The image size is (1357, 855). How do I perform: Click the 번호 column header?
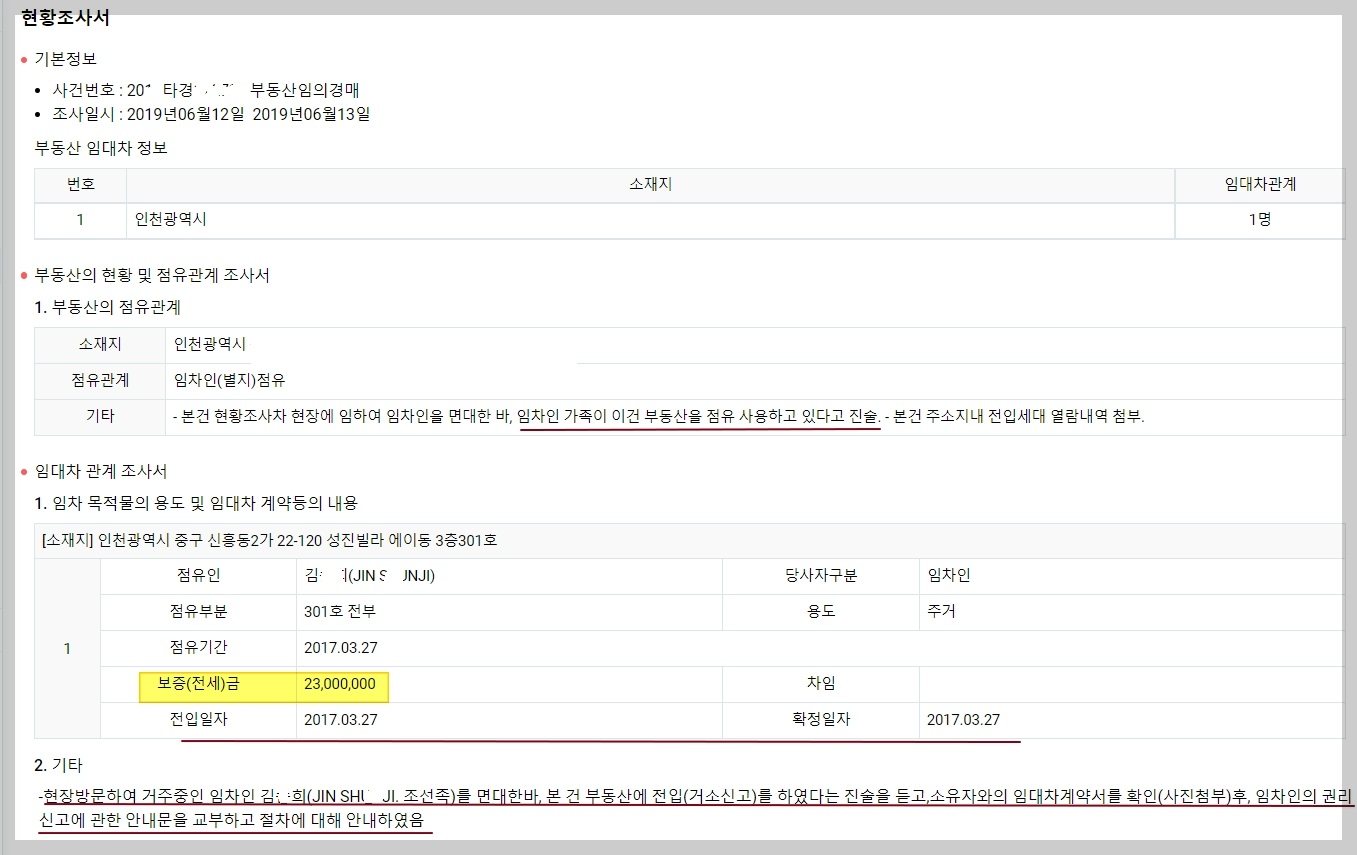[80, 184]
